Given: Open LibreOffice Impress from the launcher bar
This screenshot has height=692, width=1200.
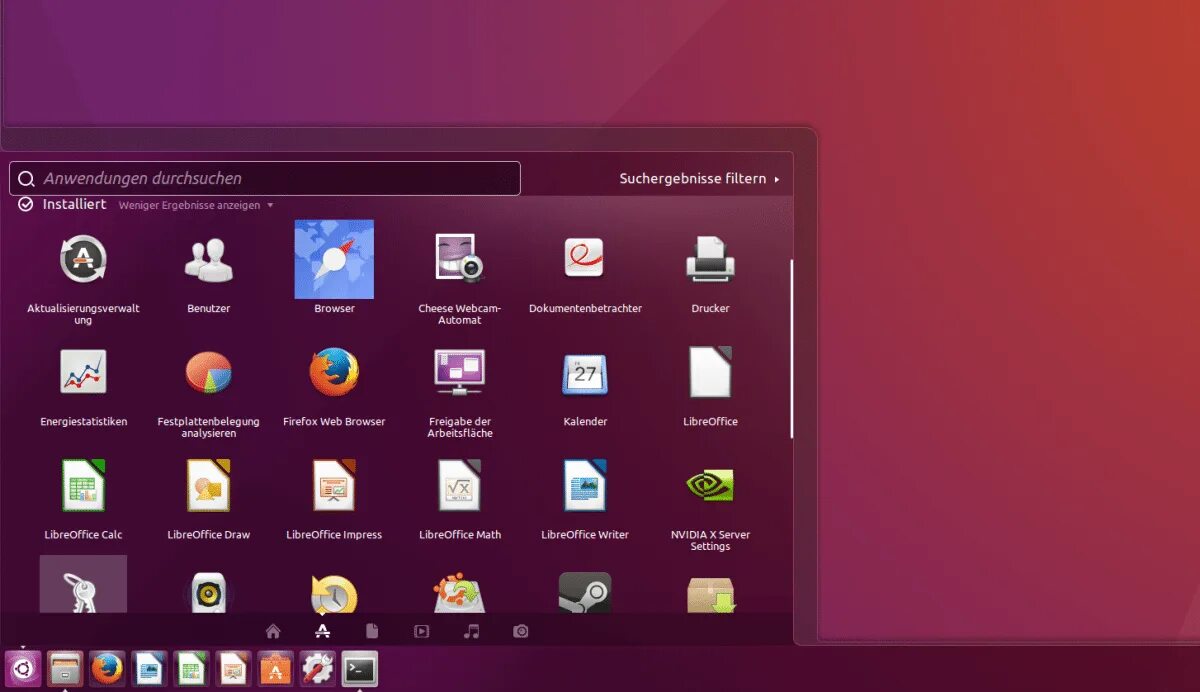Looking at the screenshot, I should pos(233,668).
